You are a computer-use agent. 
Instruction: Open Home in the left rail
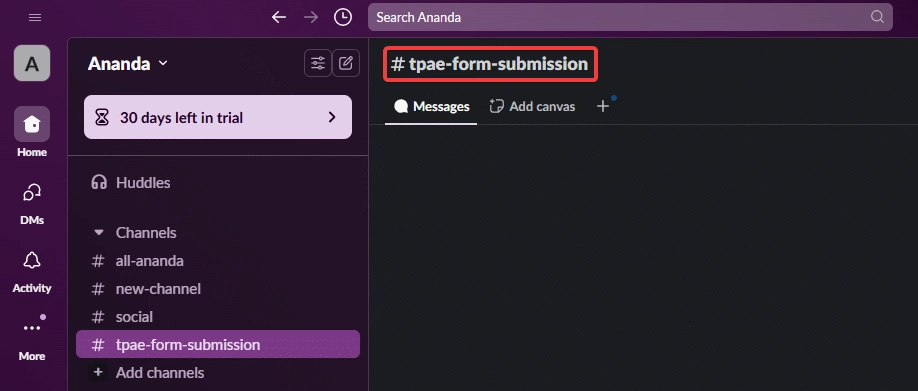click(x=32, y=132)
